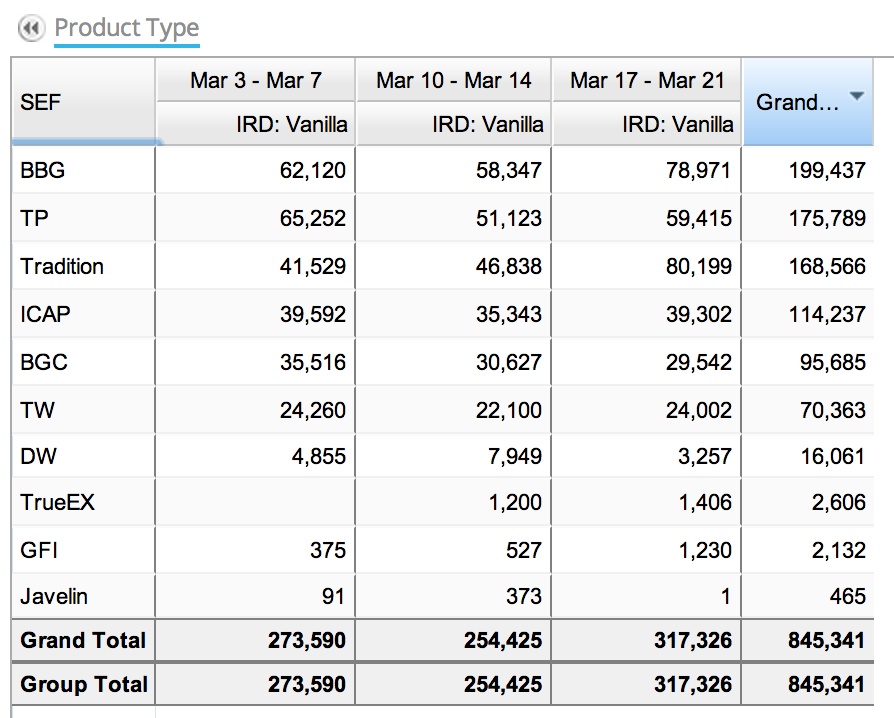Click Tradition value 80,199
This screenshot has height=718, width=894.
click(x=698, y=266)
